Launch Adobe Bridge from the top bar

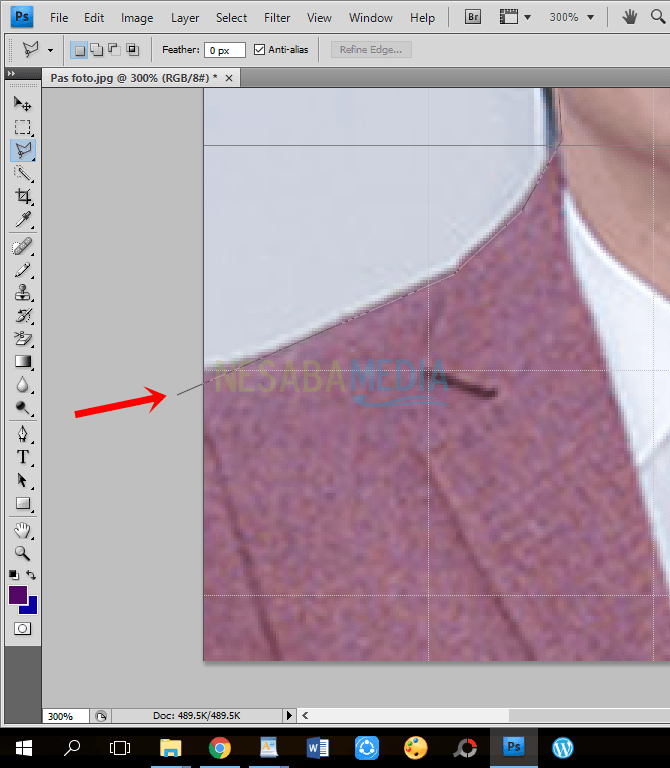pos(473,17)
